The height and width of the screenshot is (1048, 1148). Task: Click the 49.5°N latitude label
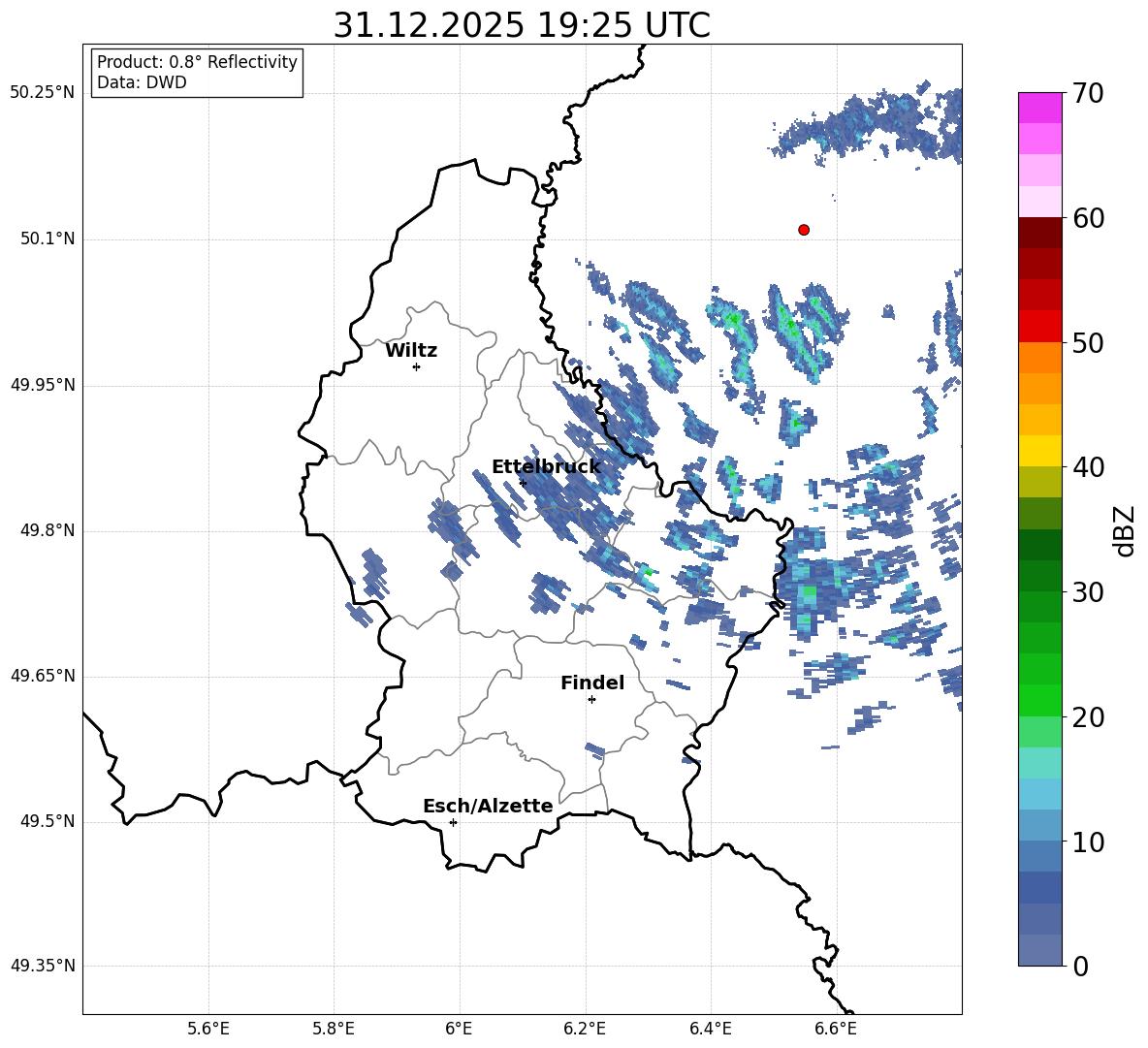click(47, 821)
